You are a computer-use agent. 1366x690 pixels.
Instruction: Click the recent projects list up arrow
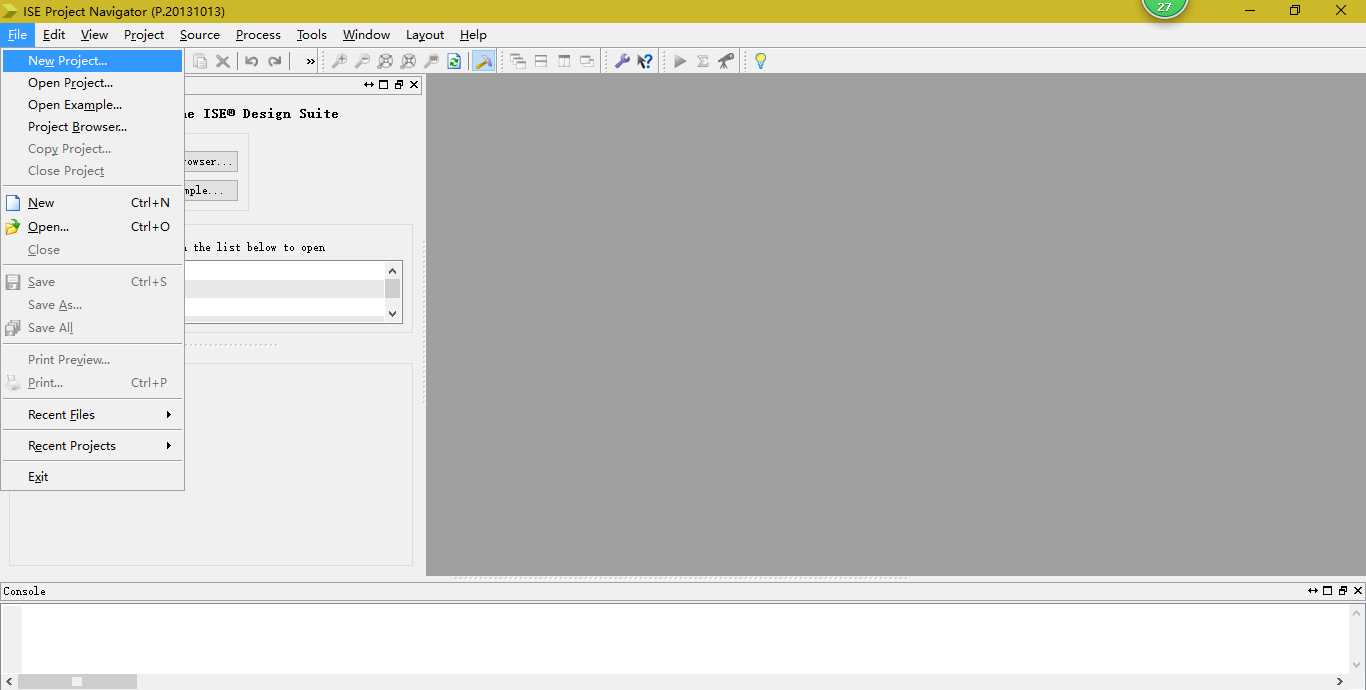[392, 271]
